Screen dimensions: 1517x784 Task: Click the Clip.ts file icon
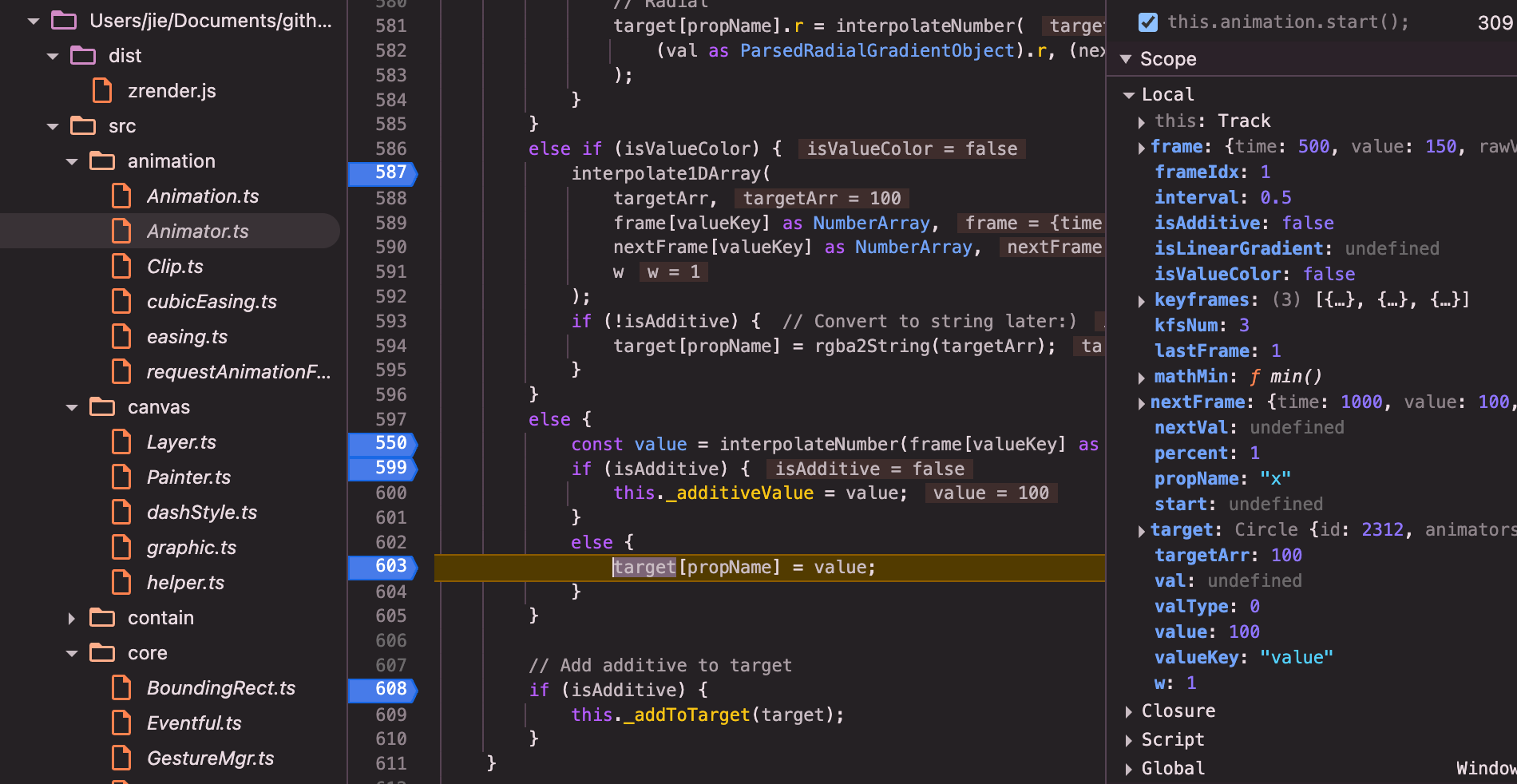pyautogui.click(x=121, y=267)
